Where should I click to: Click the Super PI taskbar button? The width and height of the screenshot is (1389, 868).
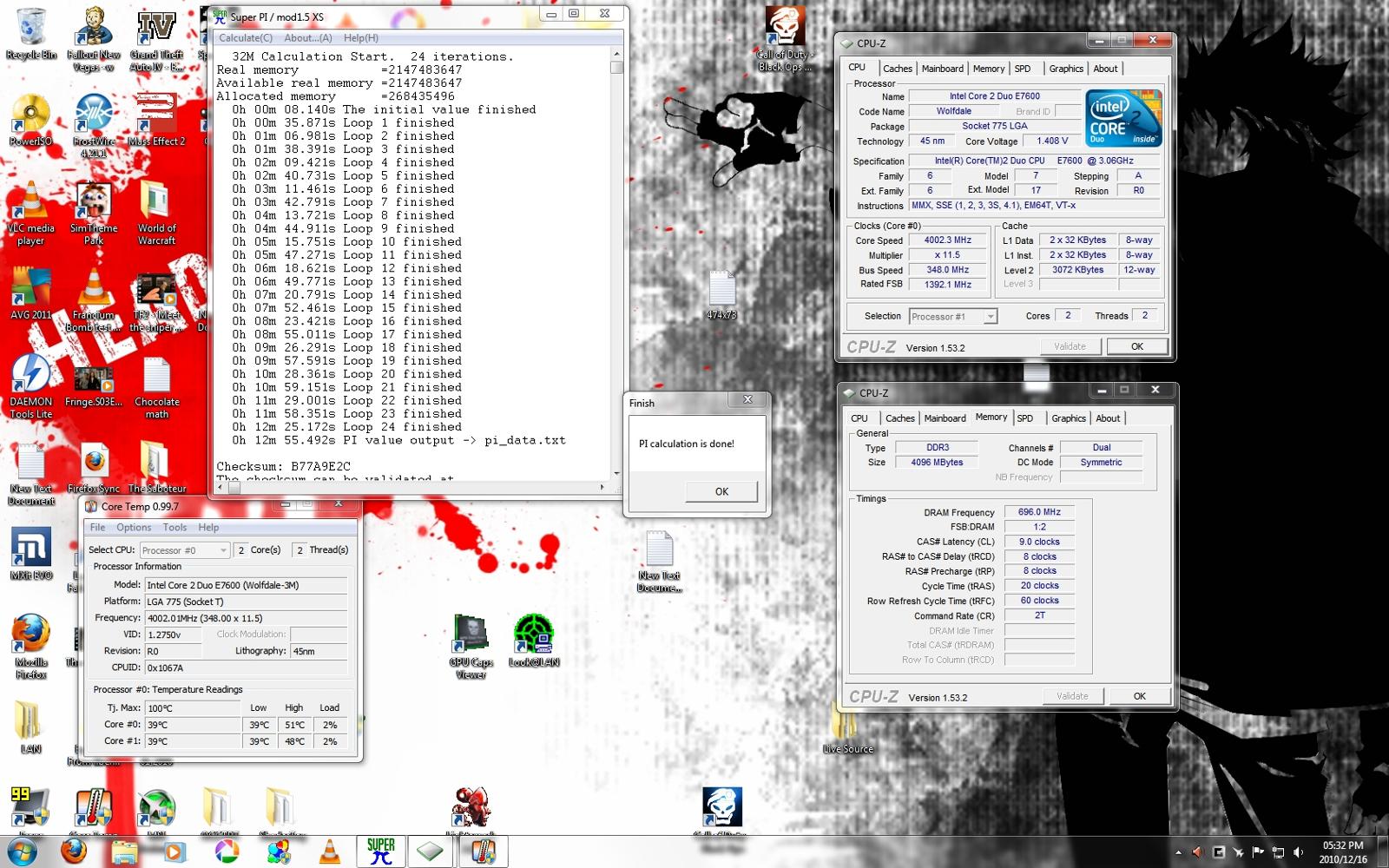coord(380,852)
